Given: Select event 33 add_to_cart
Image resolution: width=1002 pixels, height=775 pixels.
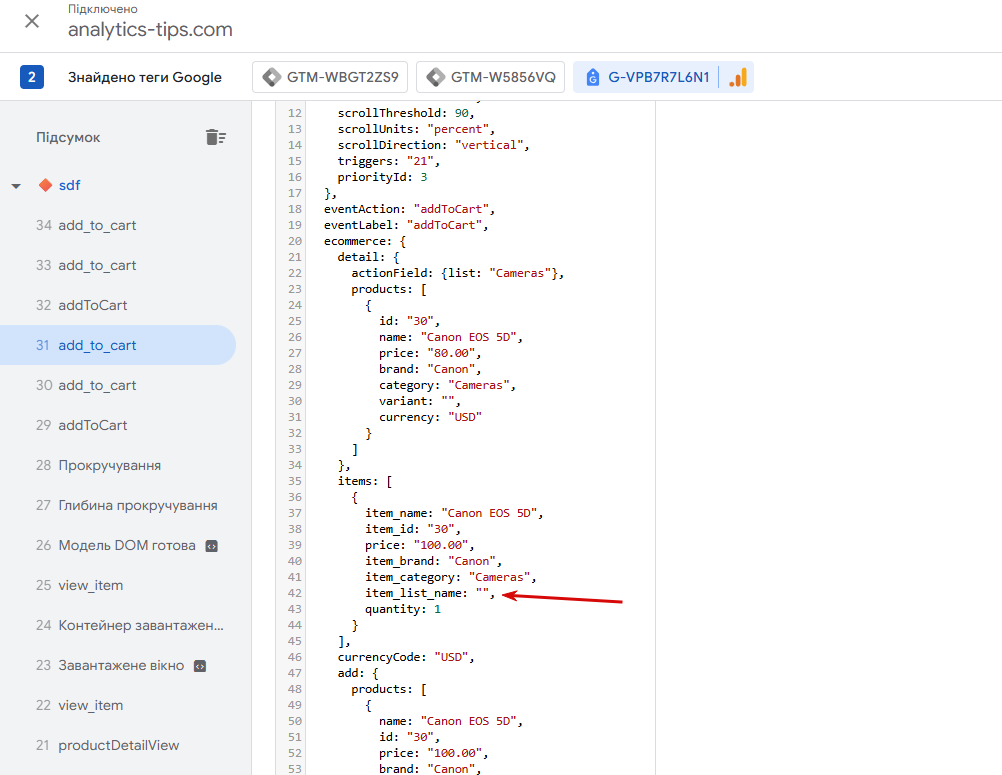Looking at the screenshot, I should point(118,265).
